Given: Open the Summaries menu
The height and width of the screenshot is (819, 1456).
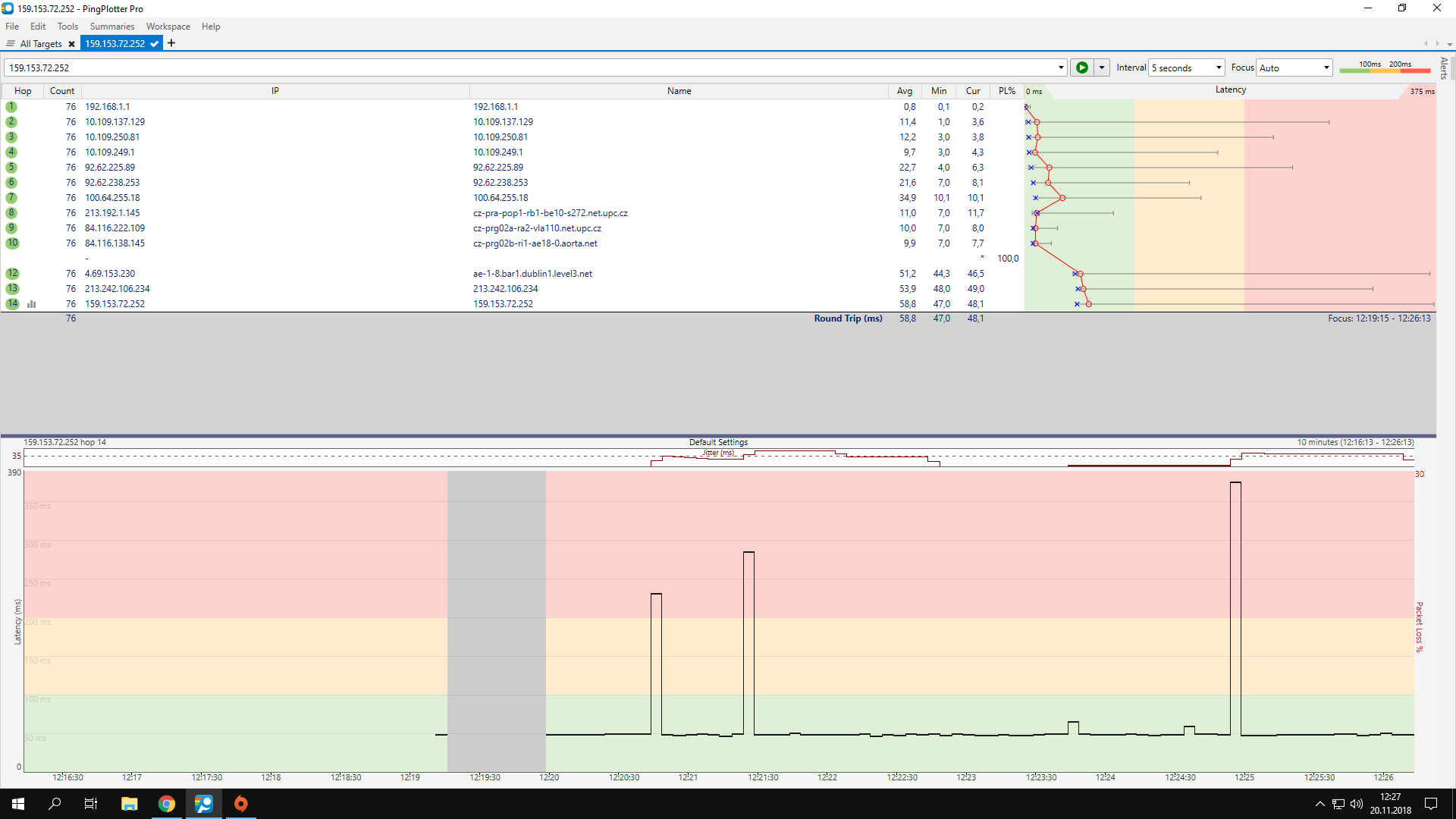Looking at the screenshot, I should [111, 27].
